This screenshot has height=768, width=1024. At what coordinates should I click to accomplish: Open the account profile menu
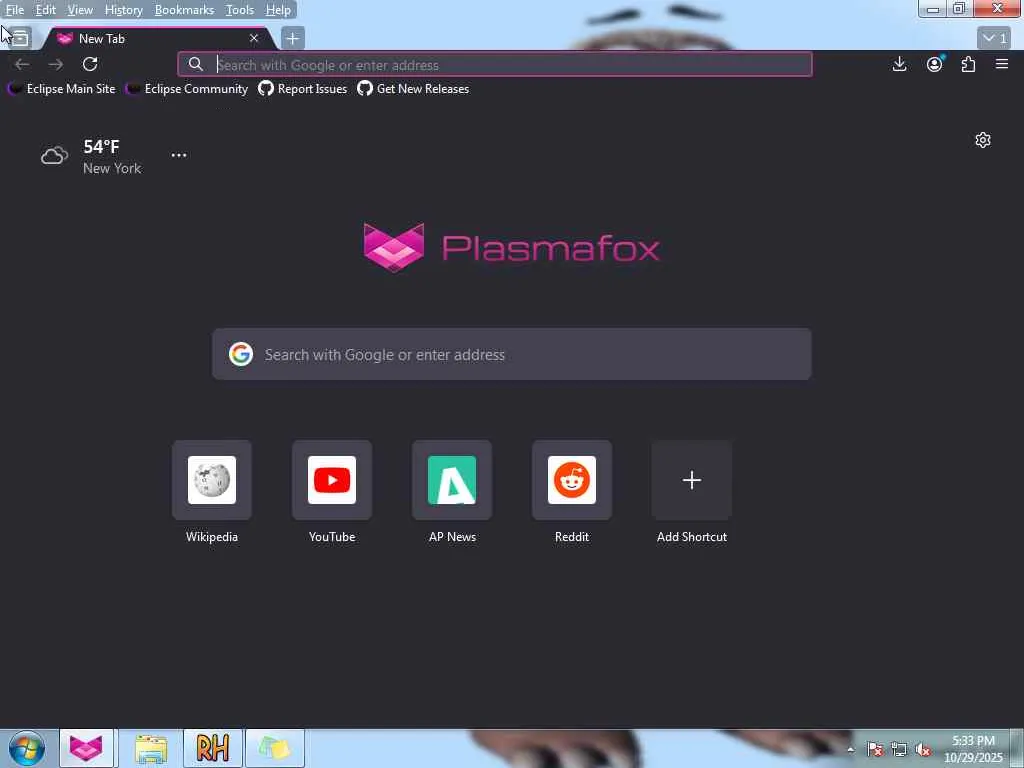pyautogui.click(x=935, y=64)
